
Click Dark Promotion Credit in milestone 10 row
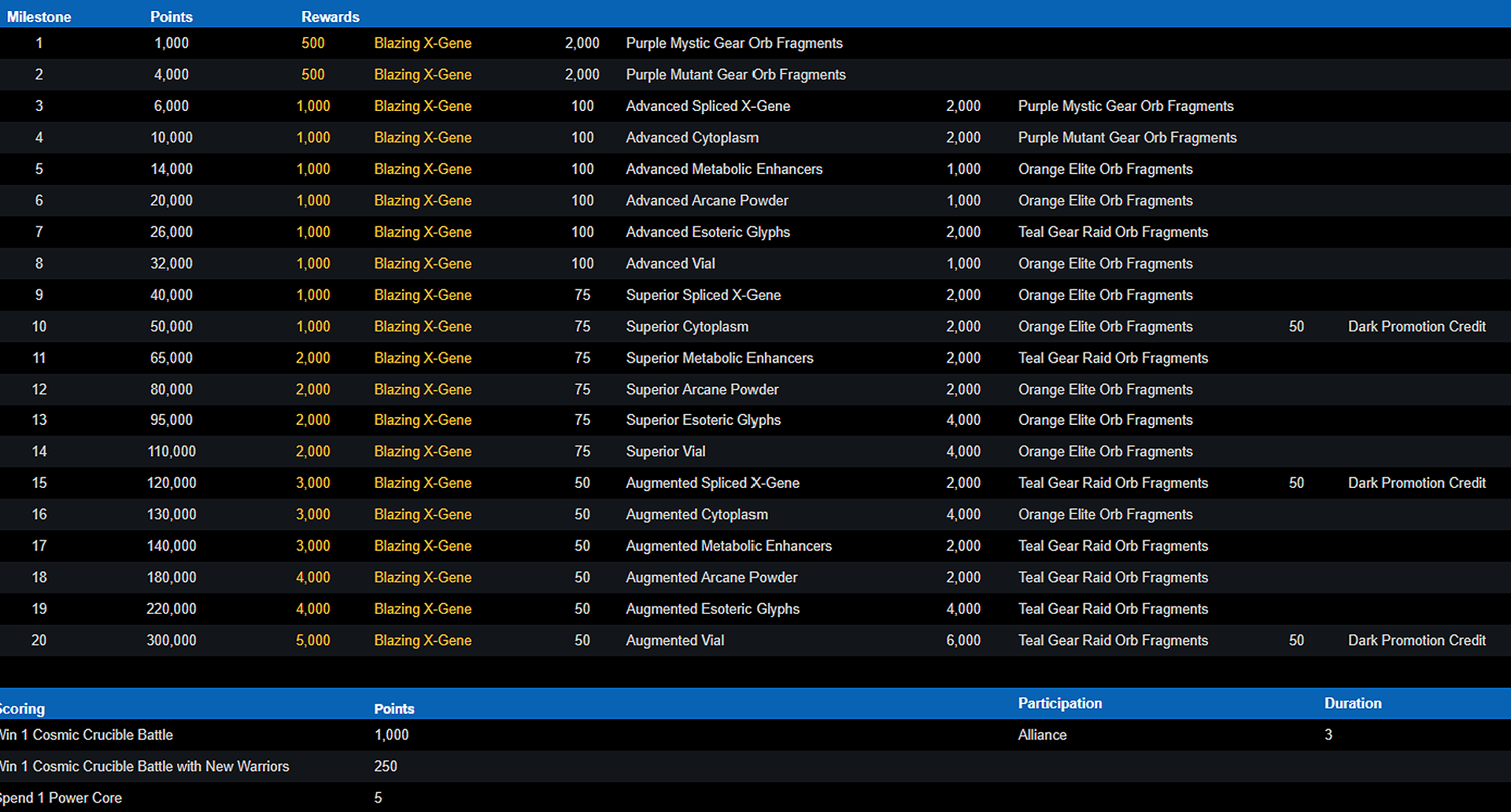pos(1417,327)
